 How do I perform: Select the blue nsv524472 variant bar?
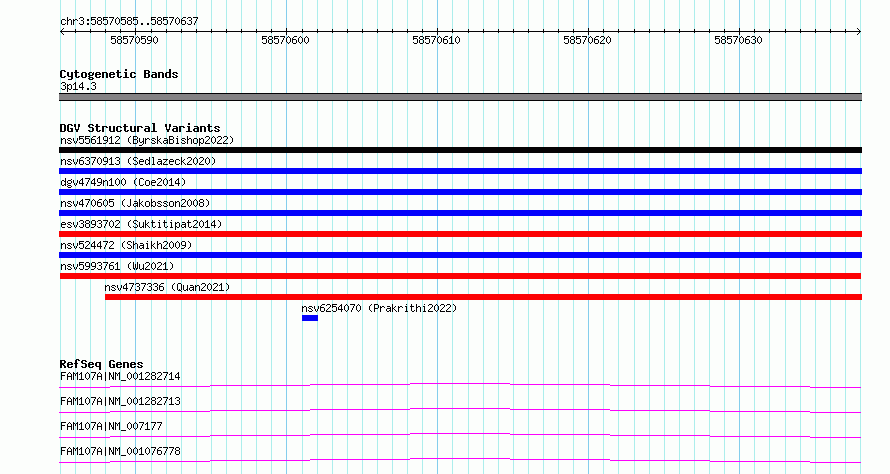click(460, 255)
